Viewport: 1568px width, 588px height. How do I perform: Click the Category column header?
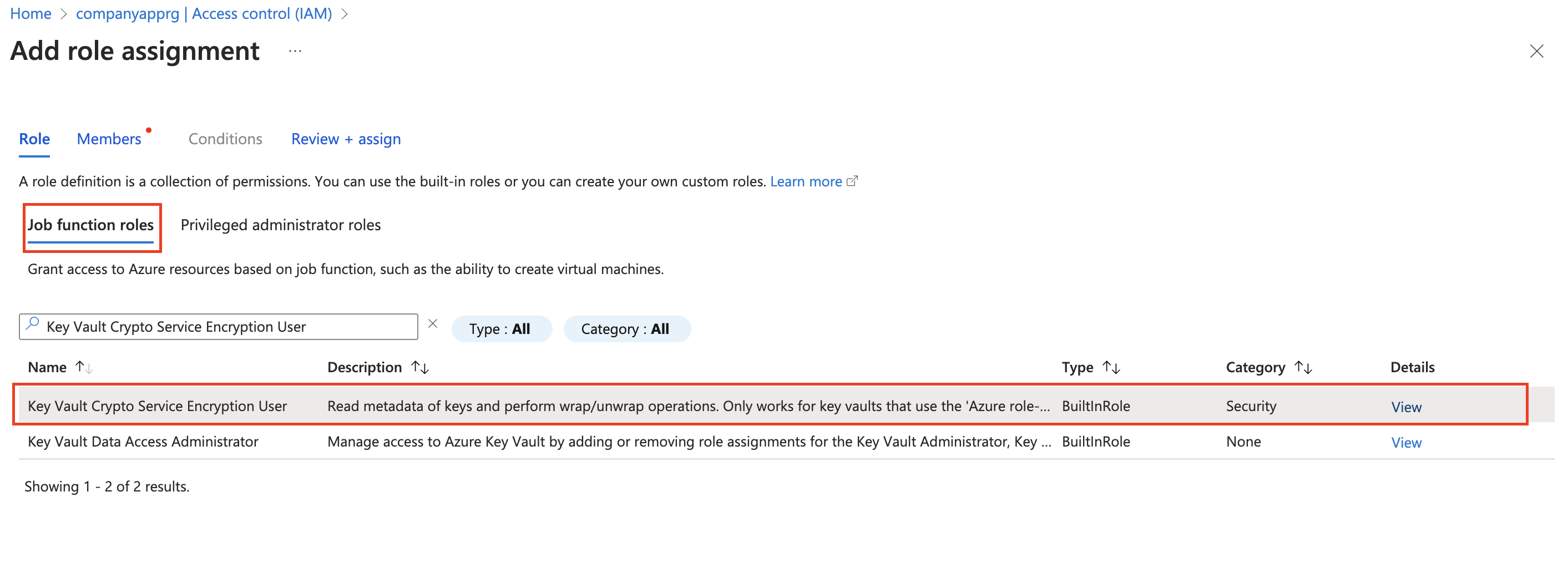1255,367
